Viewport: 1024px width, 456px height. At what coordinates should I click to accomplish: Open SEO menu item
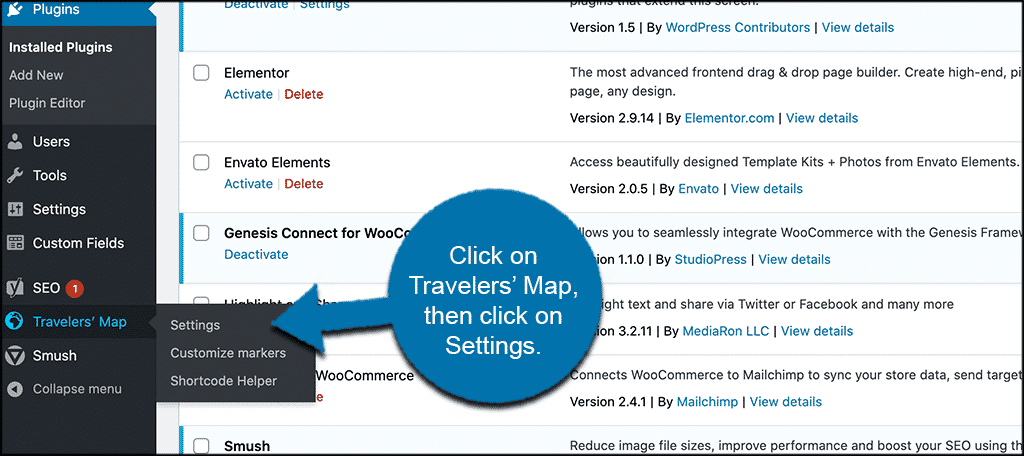[x=46, y=288]
